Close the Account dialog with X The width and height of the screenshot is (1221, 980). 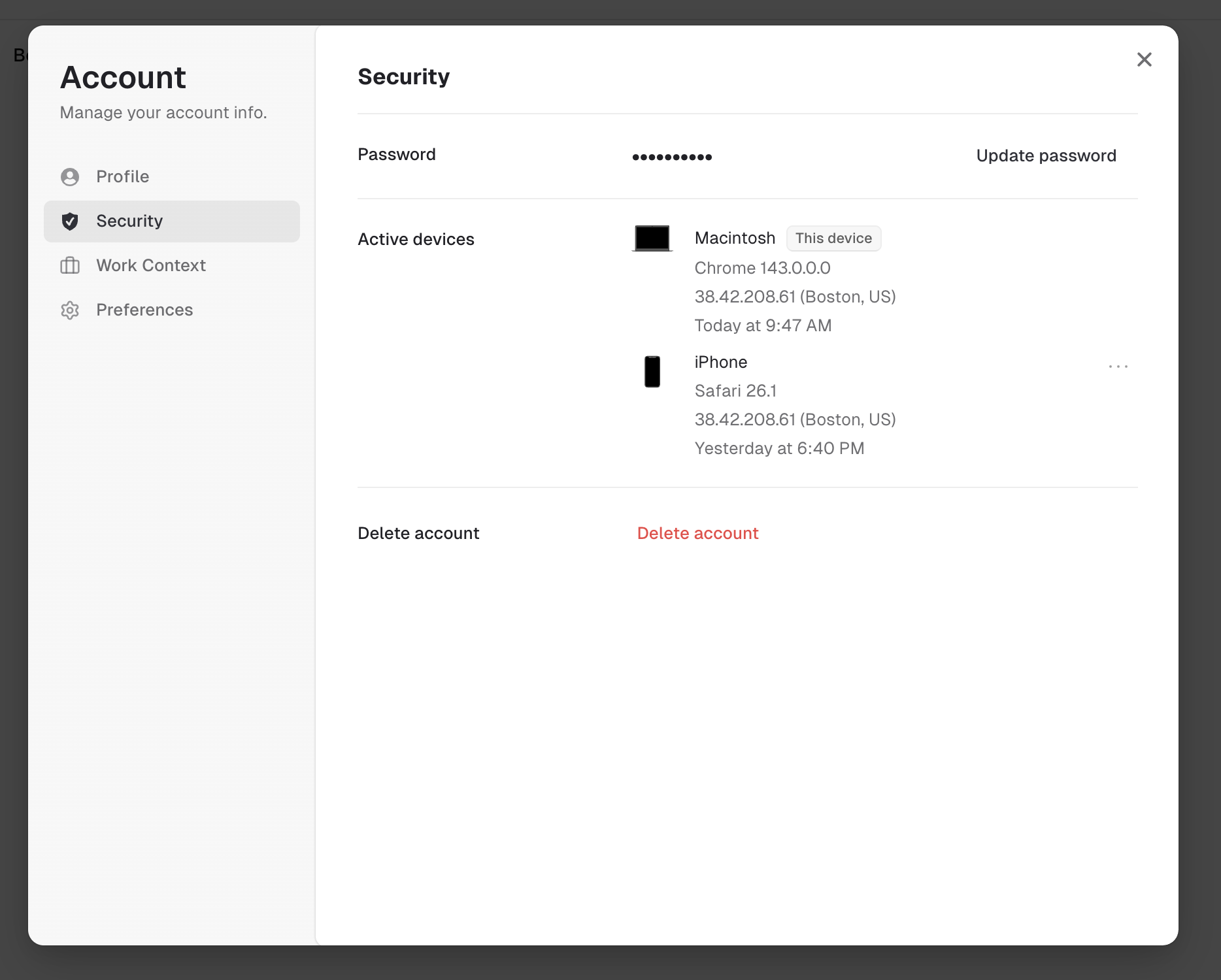(x=1144, y=59)
